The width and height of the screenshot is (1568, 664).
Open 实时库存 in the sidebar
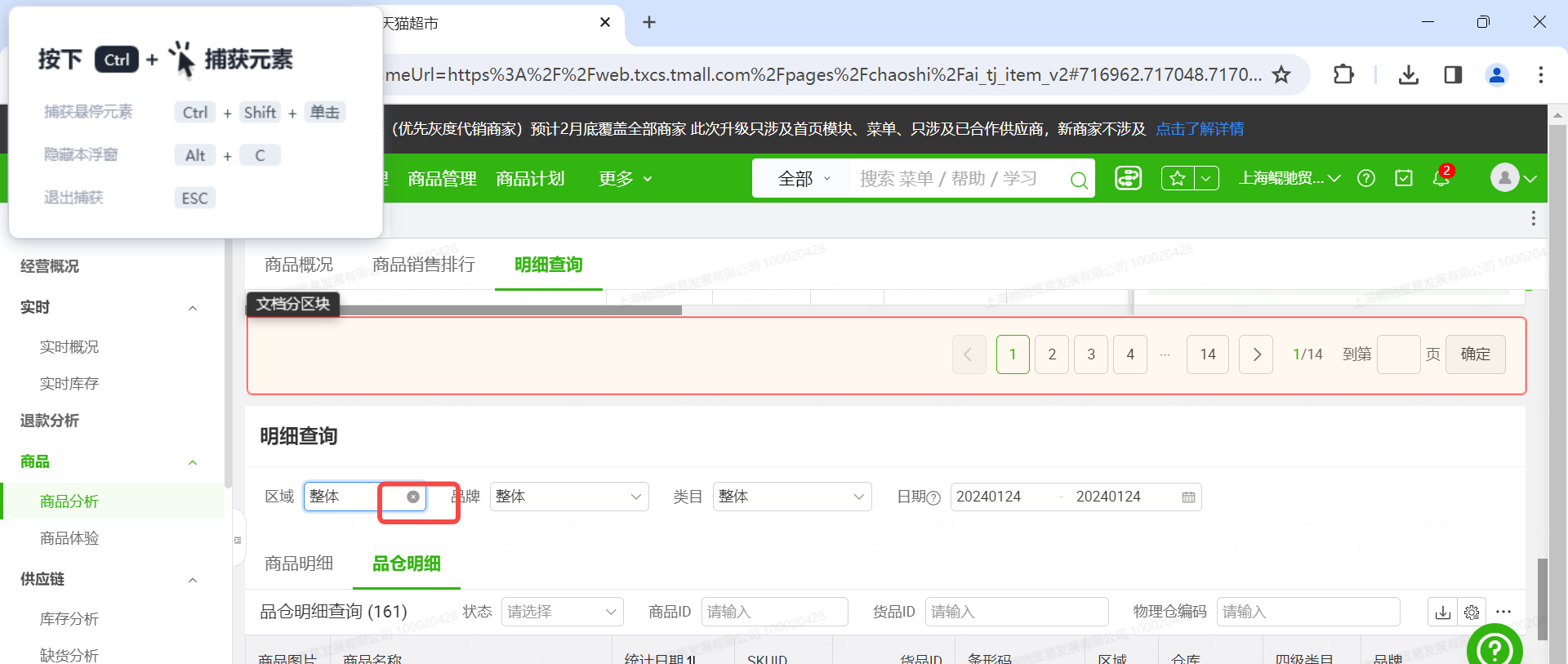pos(69,384)
